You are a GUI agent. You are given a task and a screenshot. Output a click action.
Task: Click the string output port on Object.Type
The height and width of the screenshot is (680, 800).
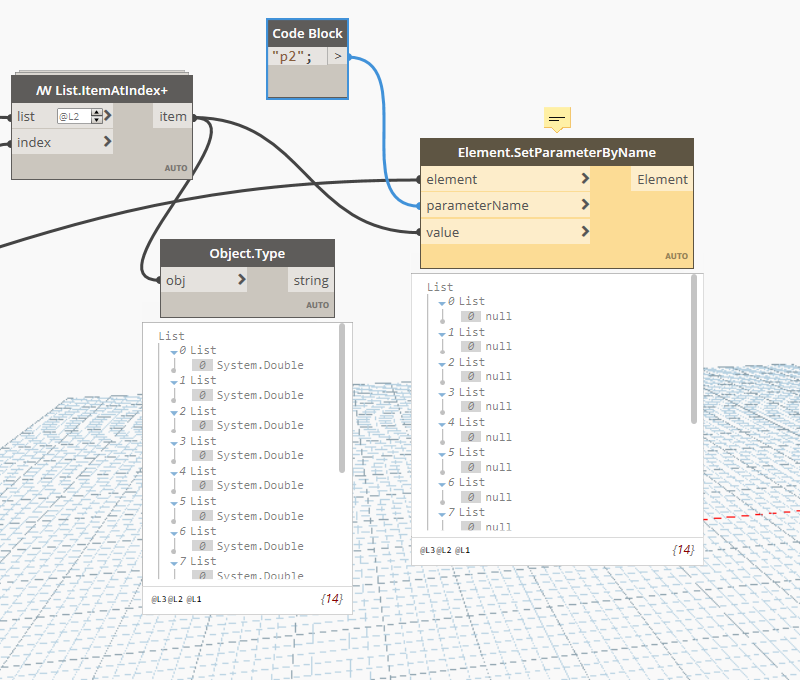pos(310,280)
